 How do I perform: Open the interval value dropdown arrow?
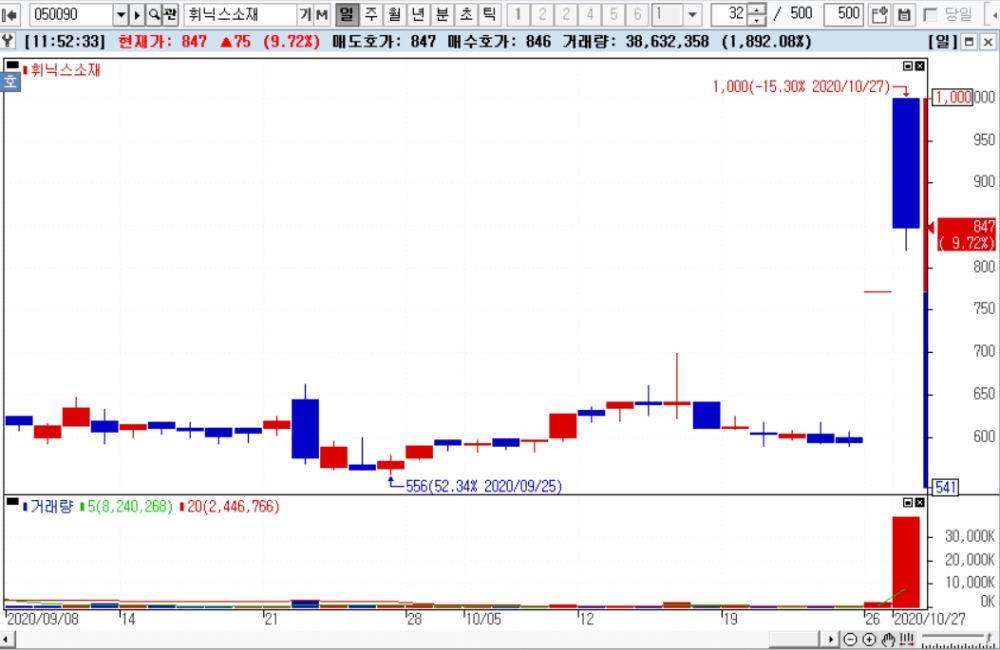point(693,14)
